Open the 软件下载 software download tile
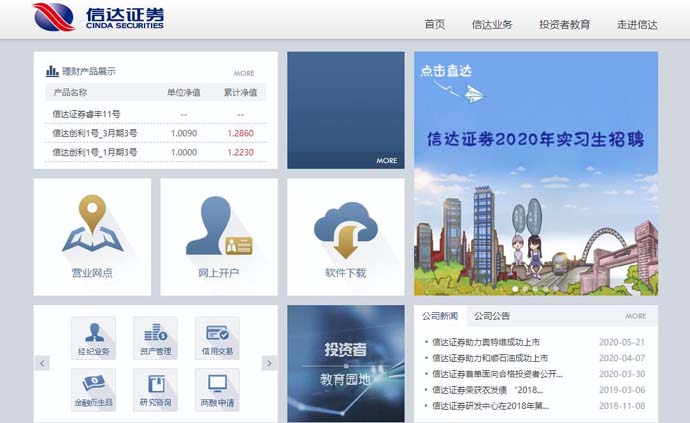Screen dimensions: 690x423 coord(345,237)
